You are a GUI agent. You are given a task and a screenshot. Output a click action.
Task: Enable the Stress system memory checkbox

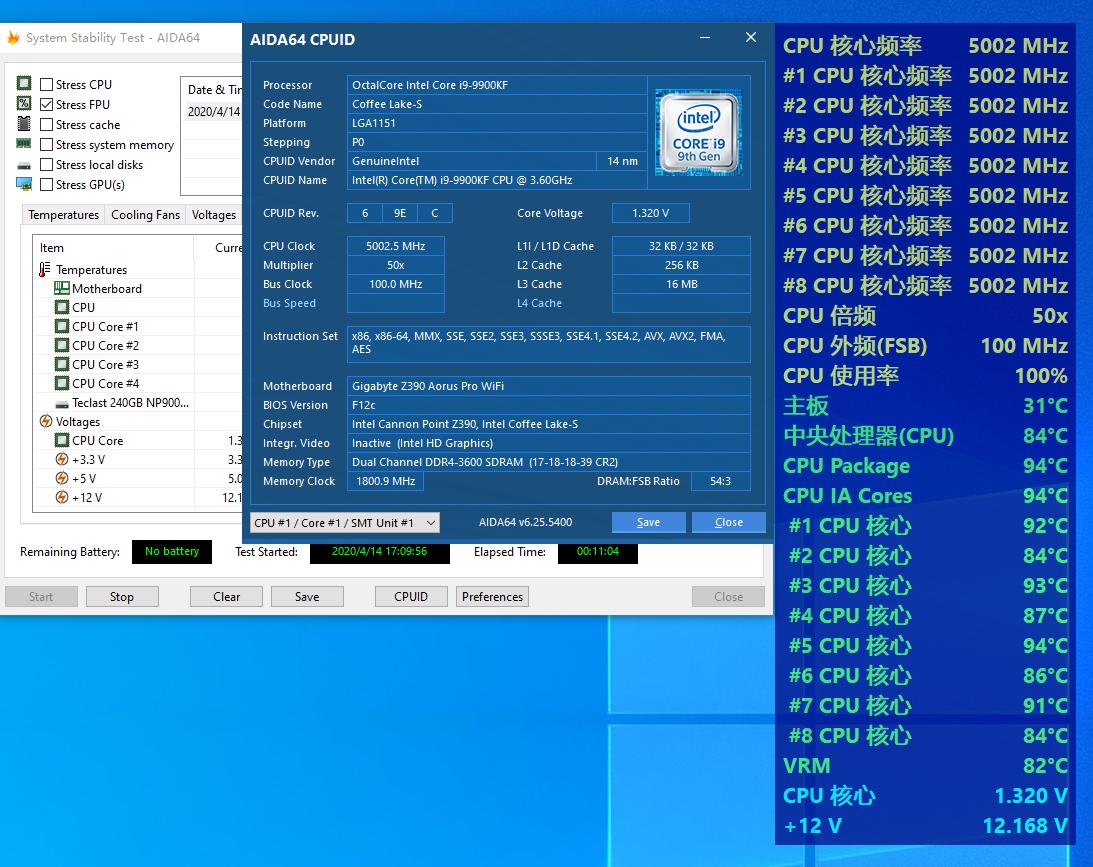(x=47, y=144)
